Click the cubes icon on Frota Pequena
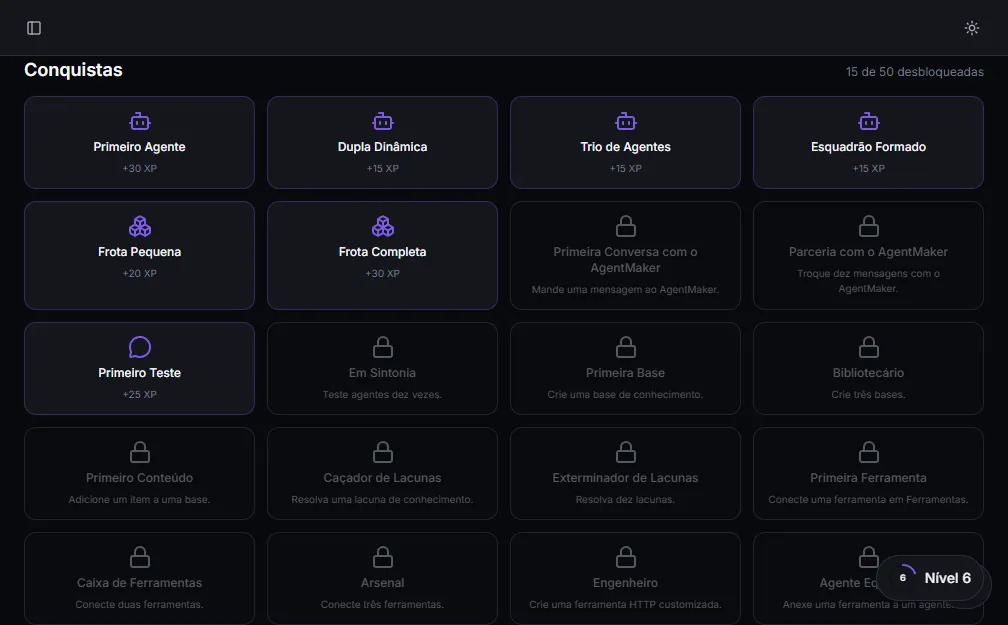This screenshot has height=625, width=1008. click(140, 226)
